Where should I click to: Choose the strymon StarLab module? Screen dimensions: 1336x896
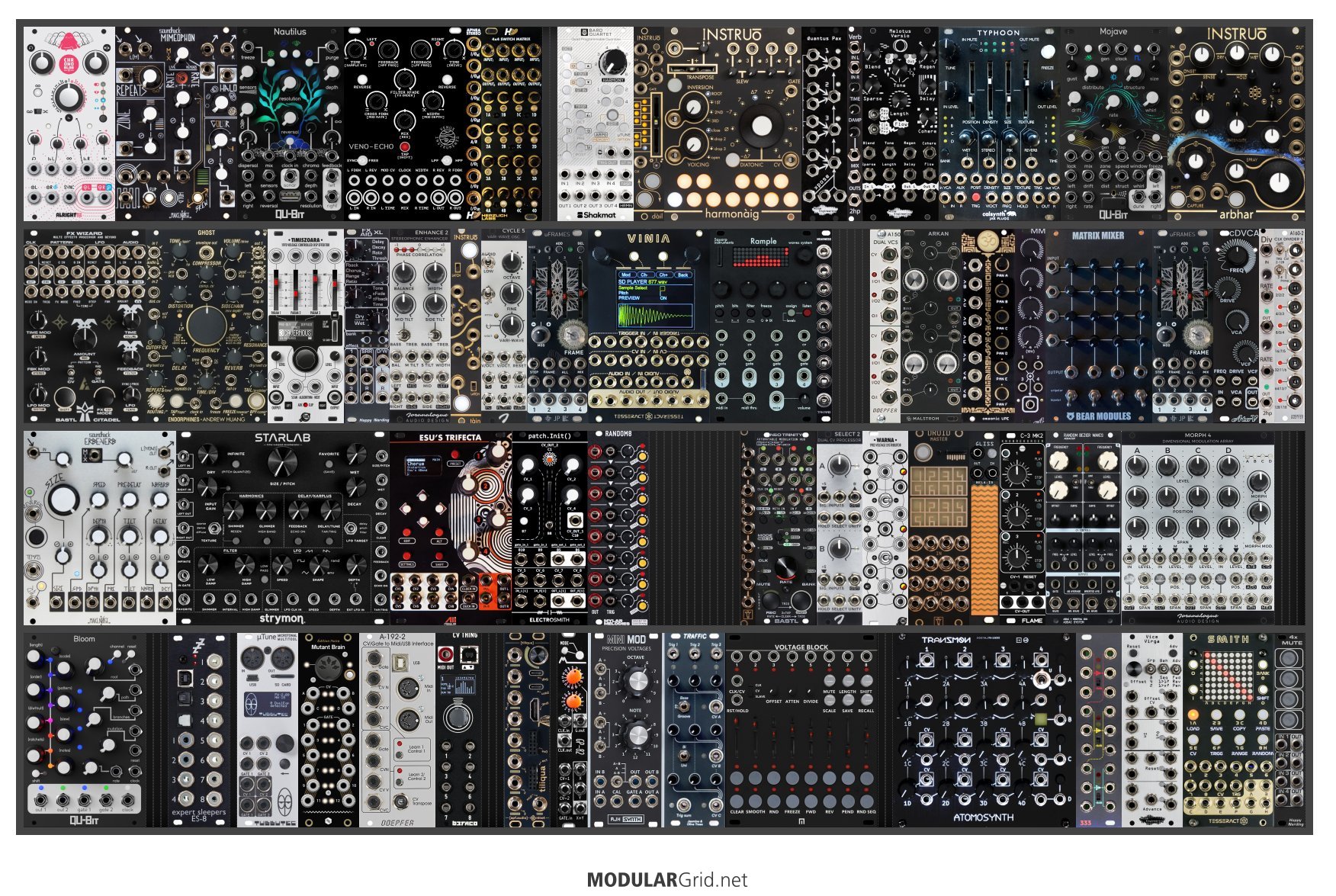[x=283, y=528]
